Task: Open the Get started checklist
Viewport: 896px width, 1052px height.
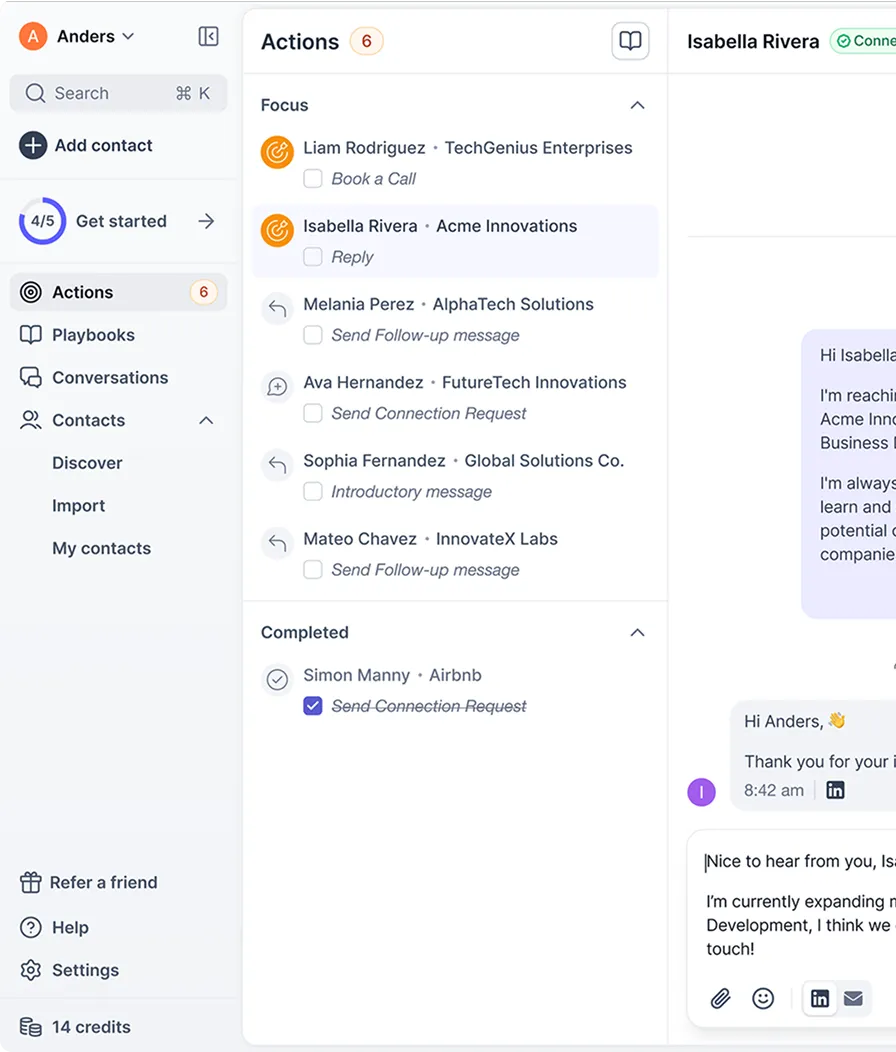Action: pyautogui.click(x=119, y=221)
